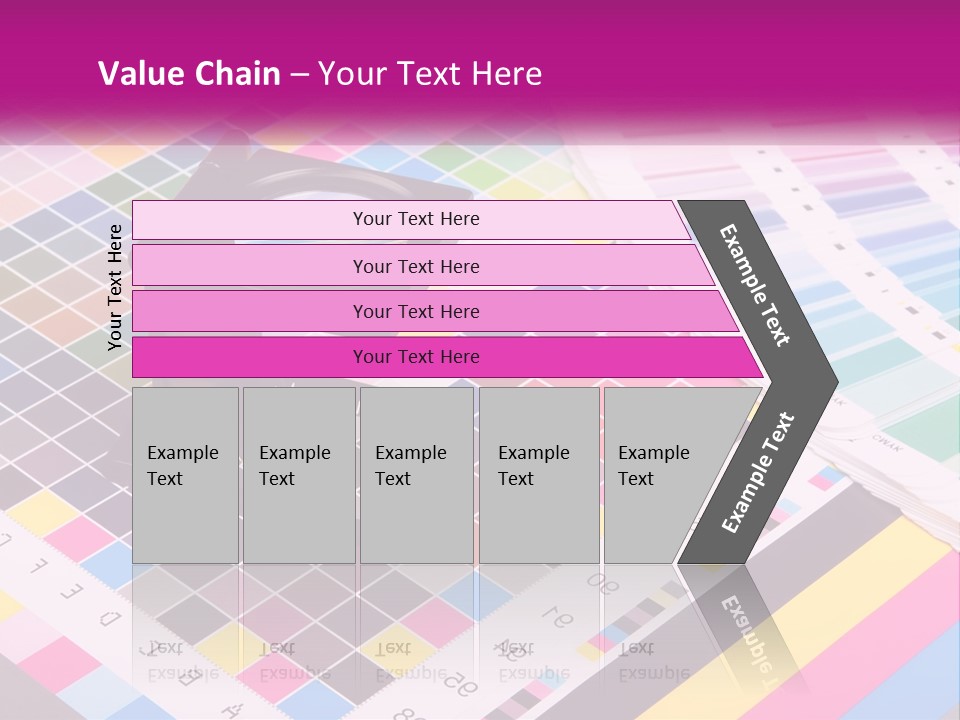Select the fourth gray 'Example Text' box

(x=539, y=475)
